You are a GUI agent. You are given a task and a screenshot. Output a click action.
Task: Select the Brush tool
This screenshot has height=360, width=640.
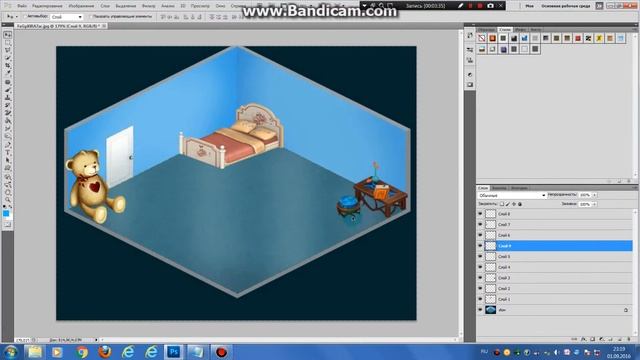pos(7,90)
